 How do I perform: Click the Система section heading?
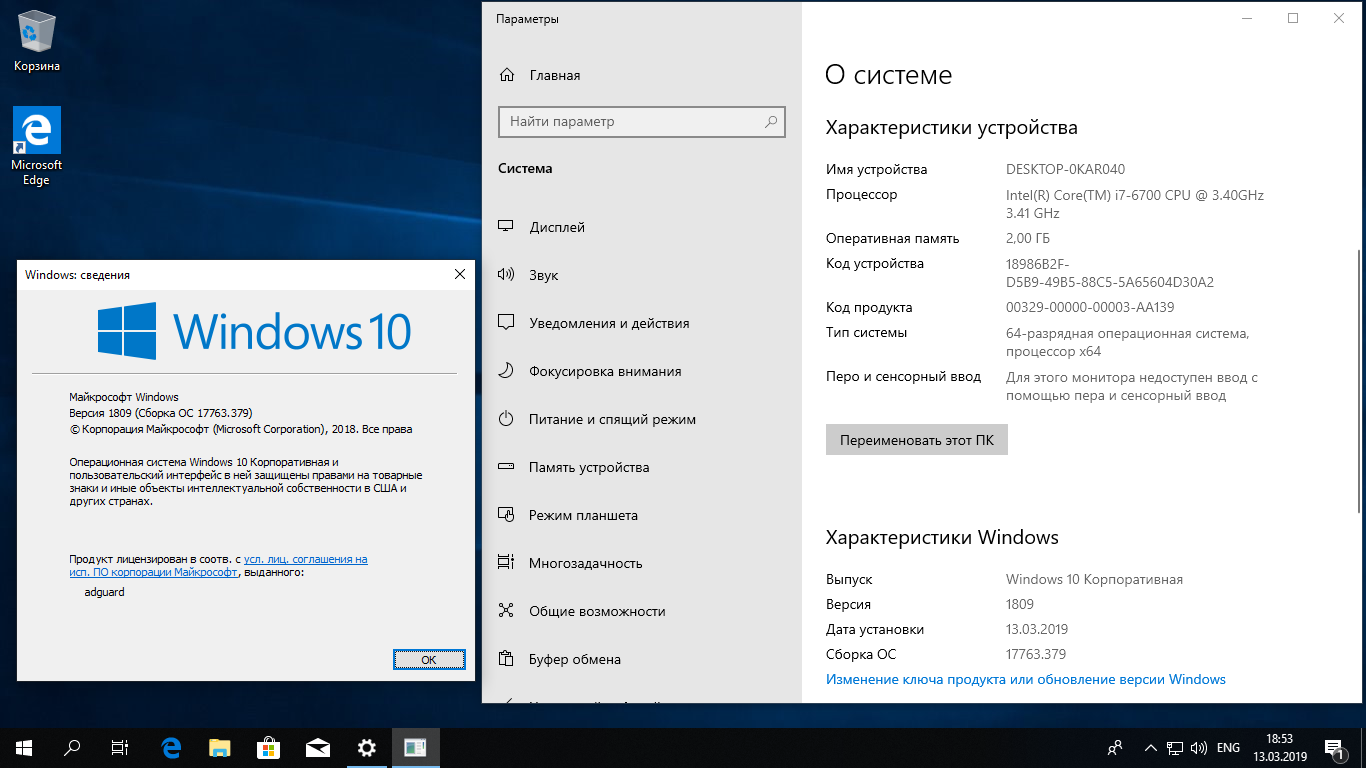point(525,169)
